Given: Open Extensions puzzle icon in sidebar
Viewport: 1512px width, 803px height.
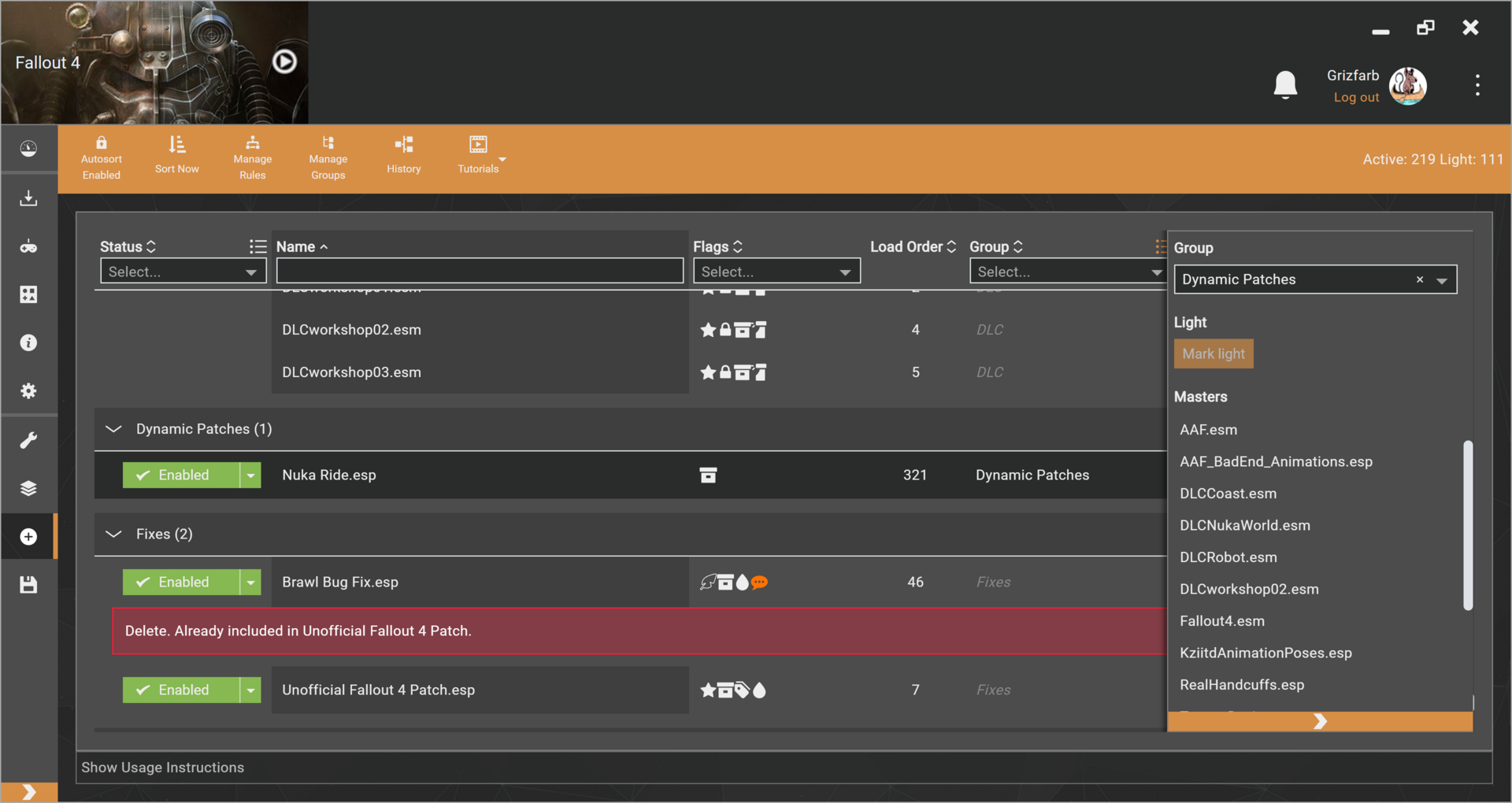Looking at the screenshot, I should click(x=28, y=294).
